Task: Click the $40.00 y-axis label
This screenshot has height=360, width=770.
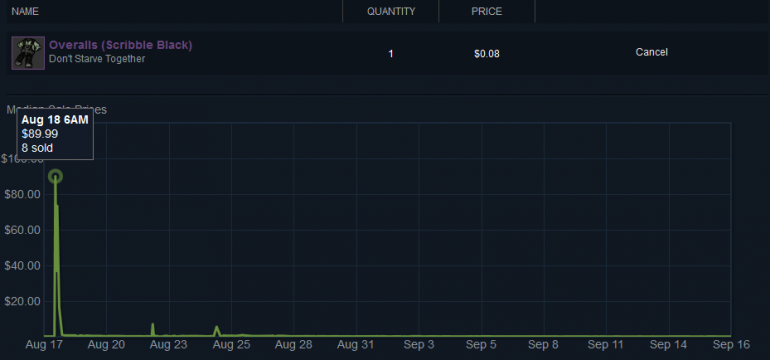Action: (x=22, y=266)
